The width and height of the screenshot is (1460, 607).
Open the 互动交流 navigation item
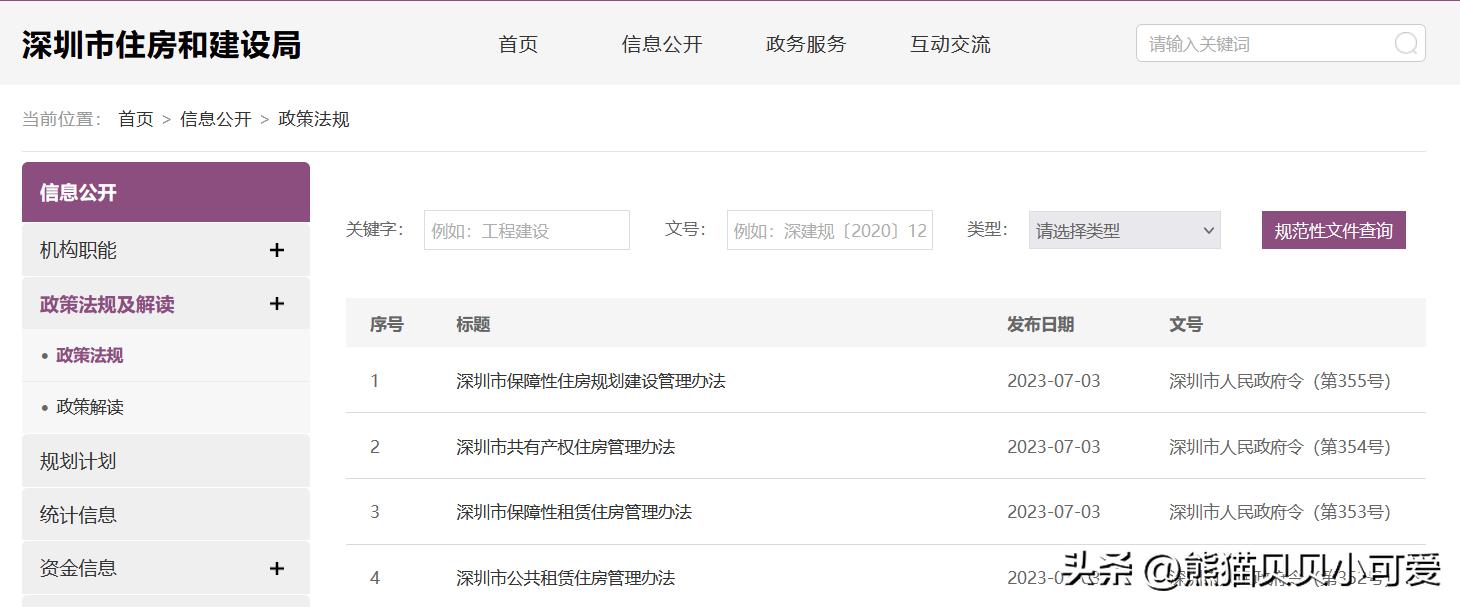pyautogui.click(x=948, y=43)
